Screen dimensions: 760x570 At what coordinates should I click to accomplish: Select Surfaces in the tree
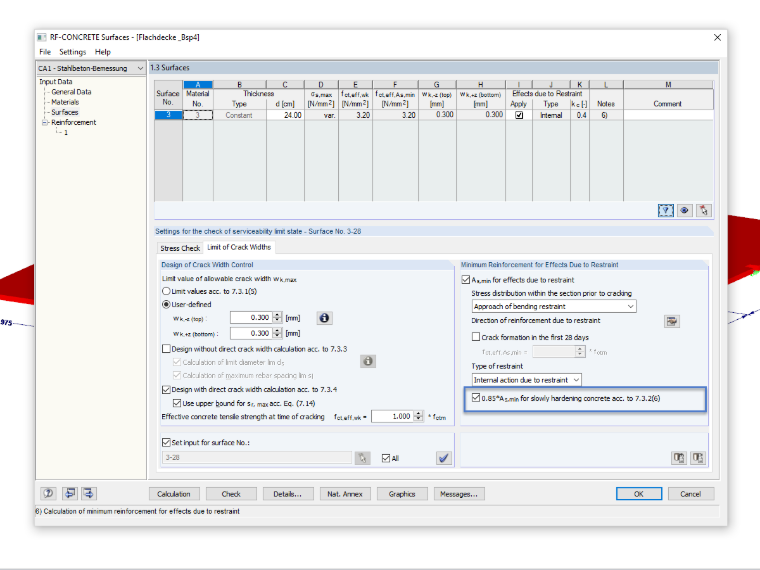65,112
